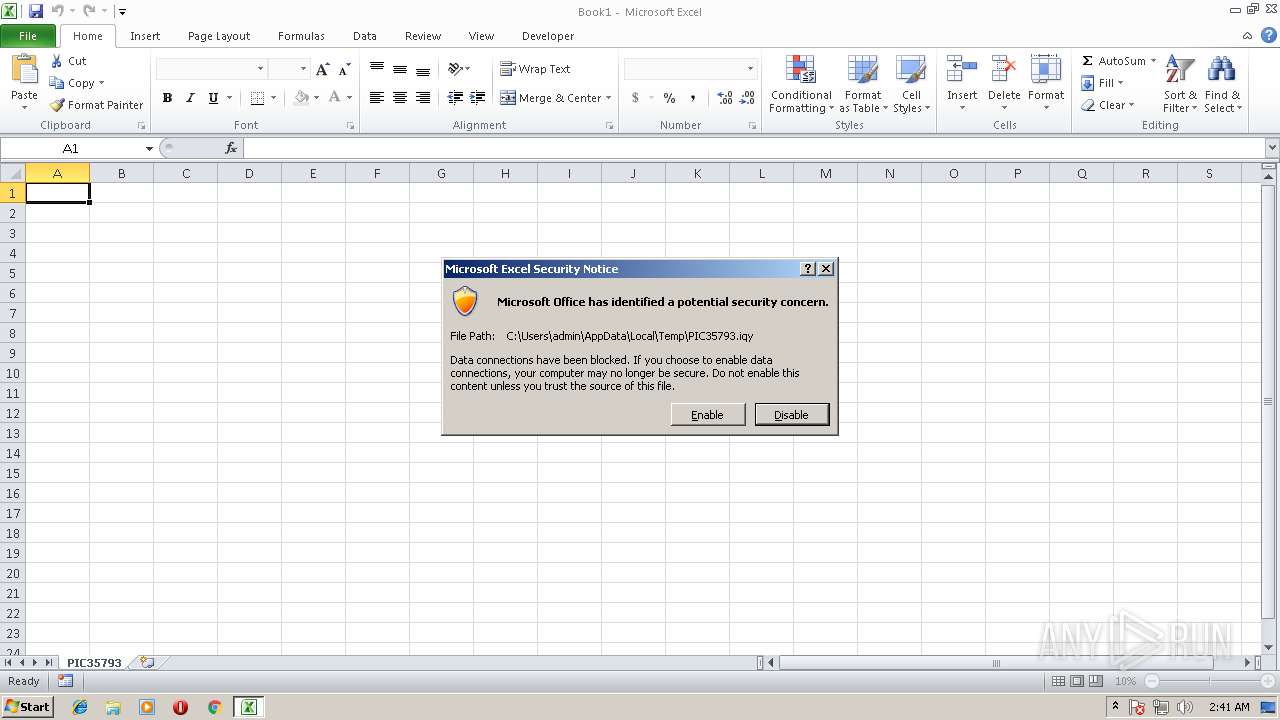The image size is (1280, 720).
Task: Toggle Align Text Left
Action: 377,98
